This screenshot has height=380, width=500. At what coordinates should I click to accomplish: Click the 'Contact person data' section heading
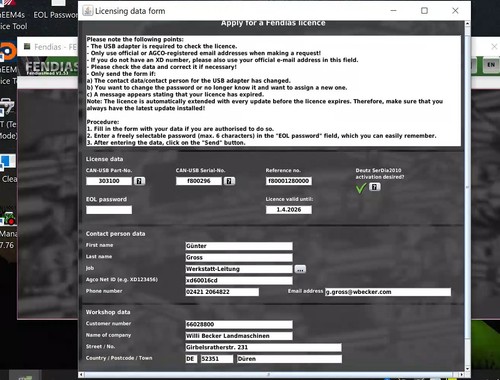(x=115, y=234)
